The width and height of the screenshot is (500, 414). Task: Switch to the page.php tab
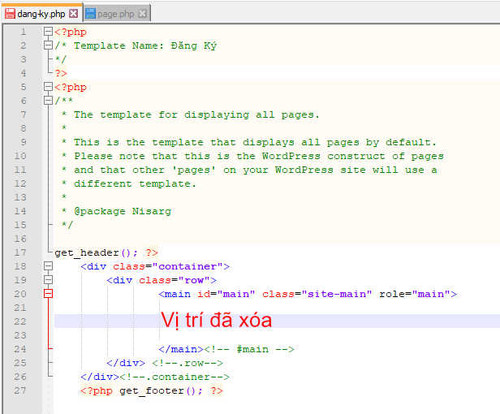pos(116,14)
